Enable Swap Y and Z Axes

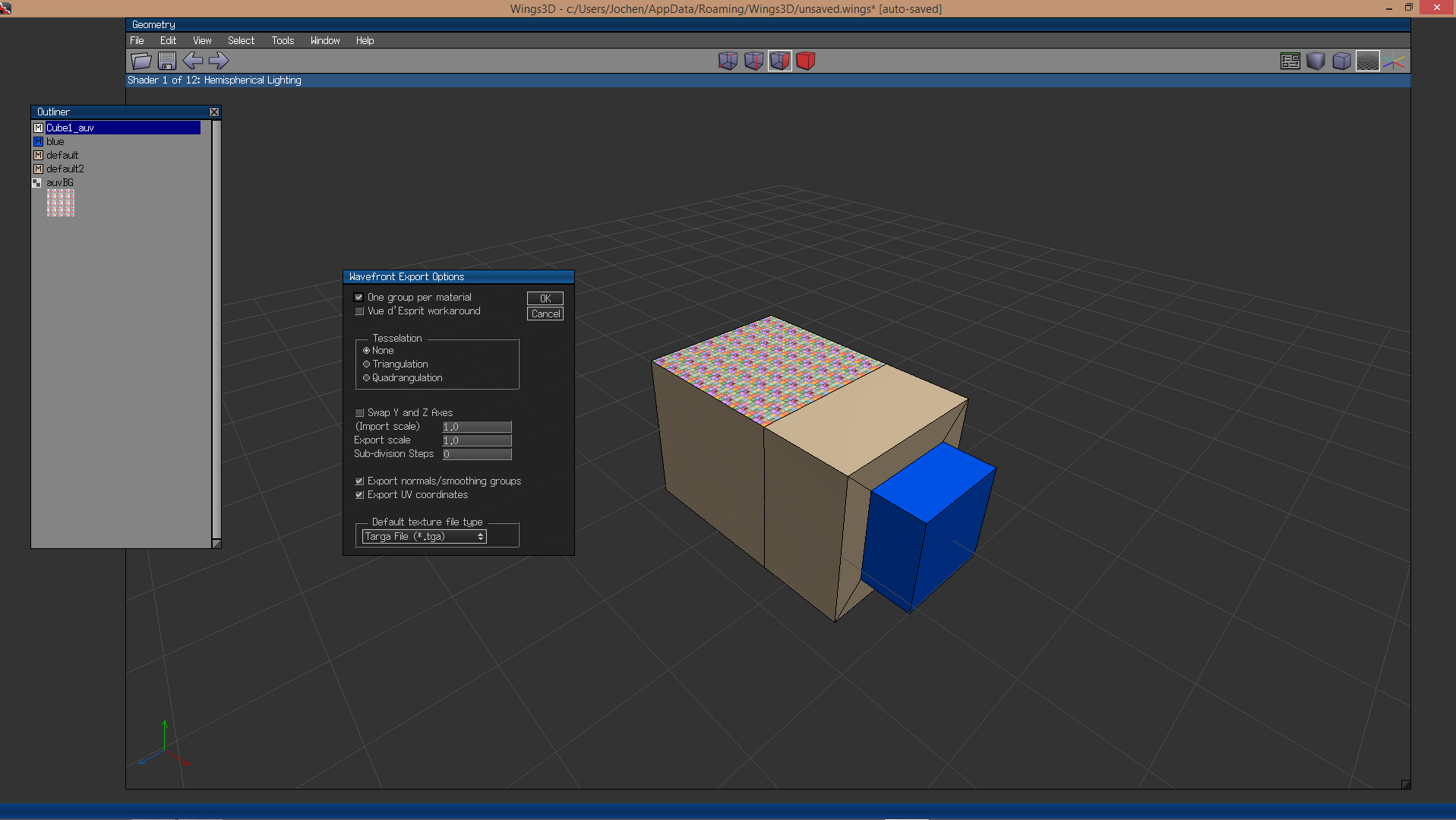tap(359, 413)
